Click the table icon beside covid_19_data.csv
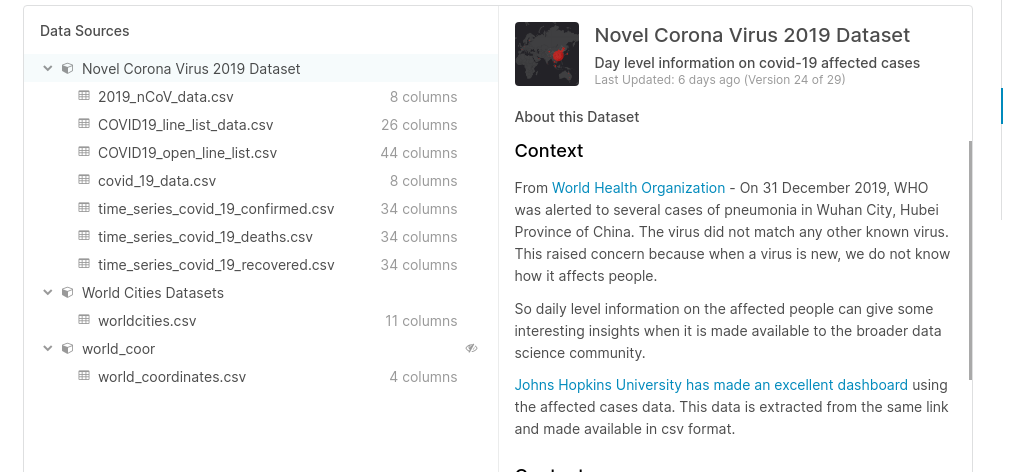Image resolution: width=1026 pixels, height=472 pixels. tap(84, 181)
